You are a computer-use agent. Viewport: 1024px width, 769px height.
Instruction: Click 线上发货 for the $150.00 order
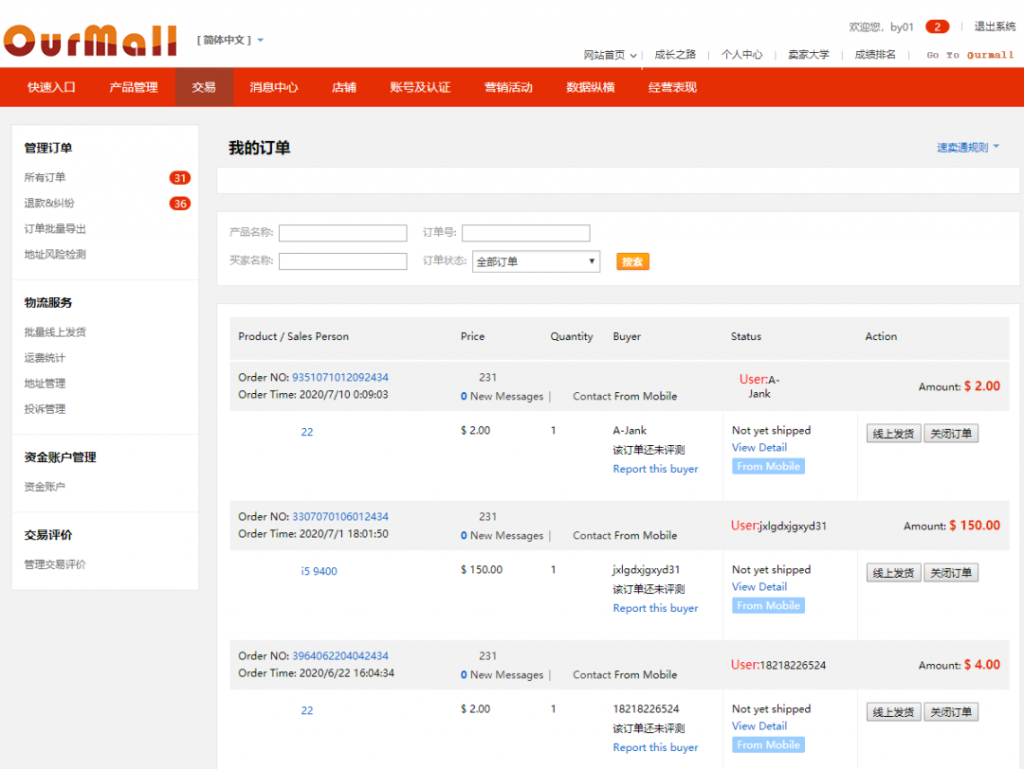pos(893,573)
